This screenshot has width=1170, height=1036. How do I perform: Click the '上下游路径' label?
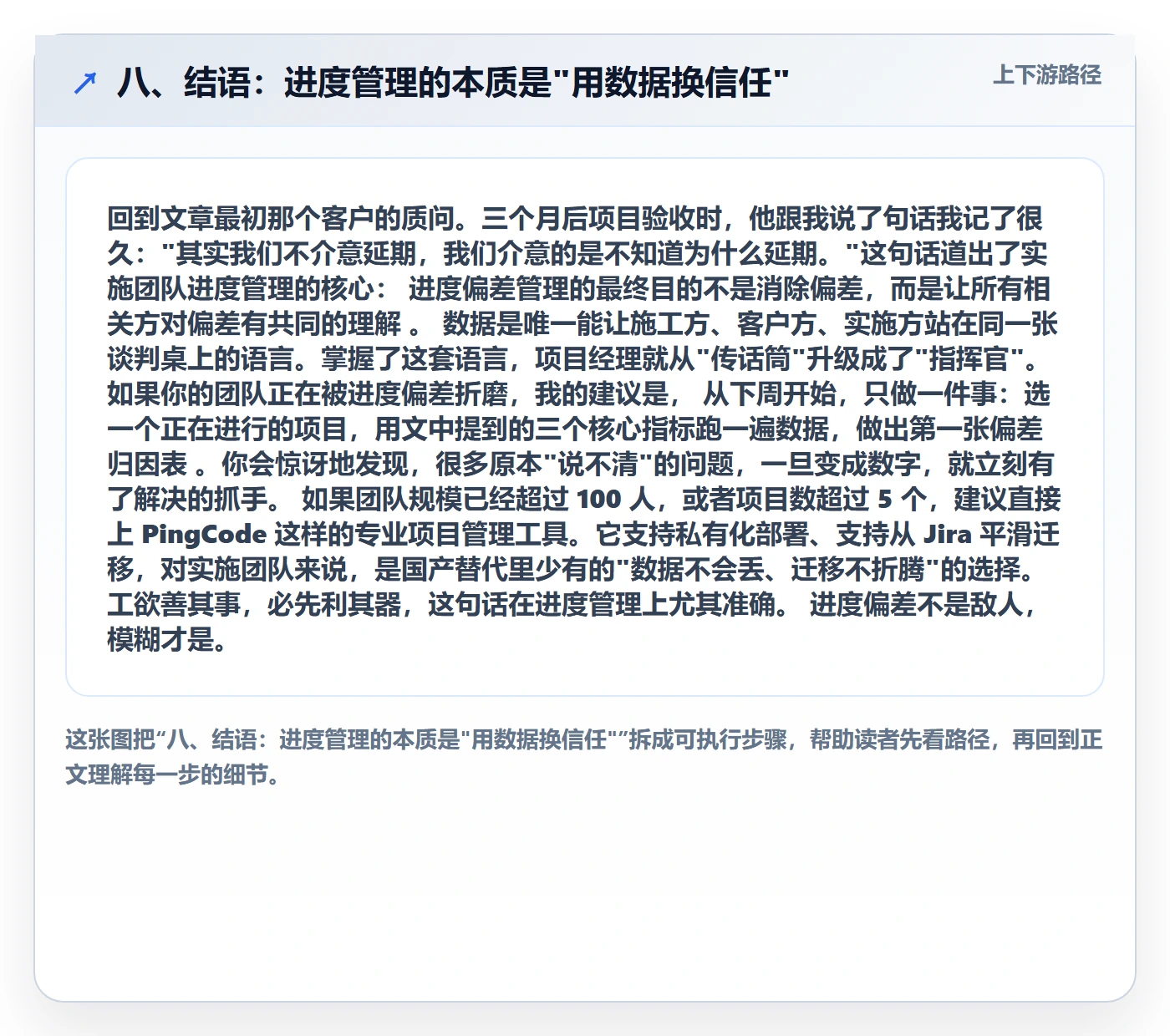coord(1047,74)
